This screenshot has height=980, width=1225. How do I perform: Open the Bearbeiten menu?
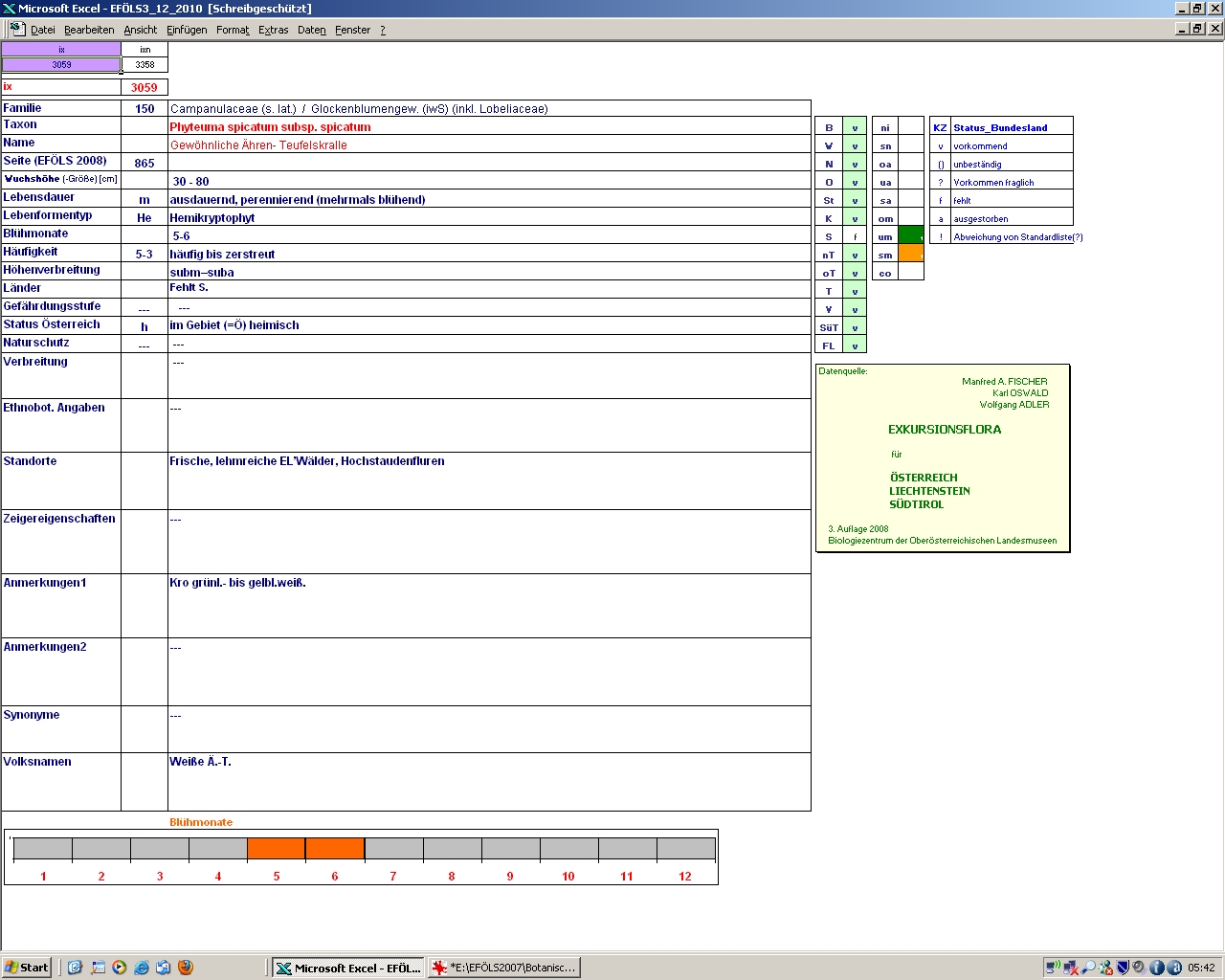coord(89,30)
